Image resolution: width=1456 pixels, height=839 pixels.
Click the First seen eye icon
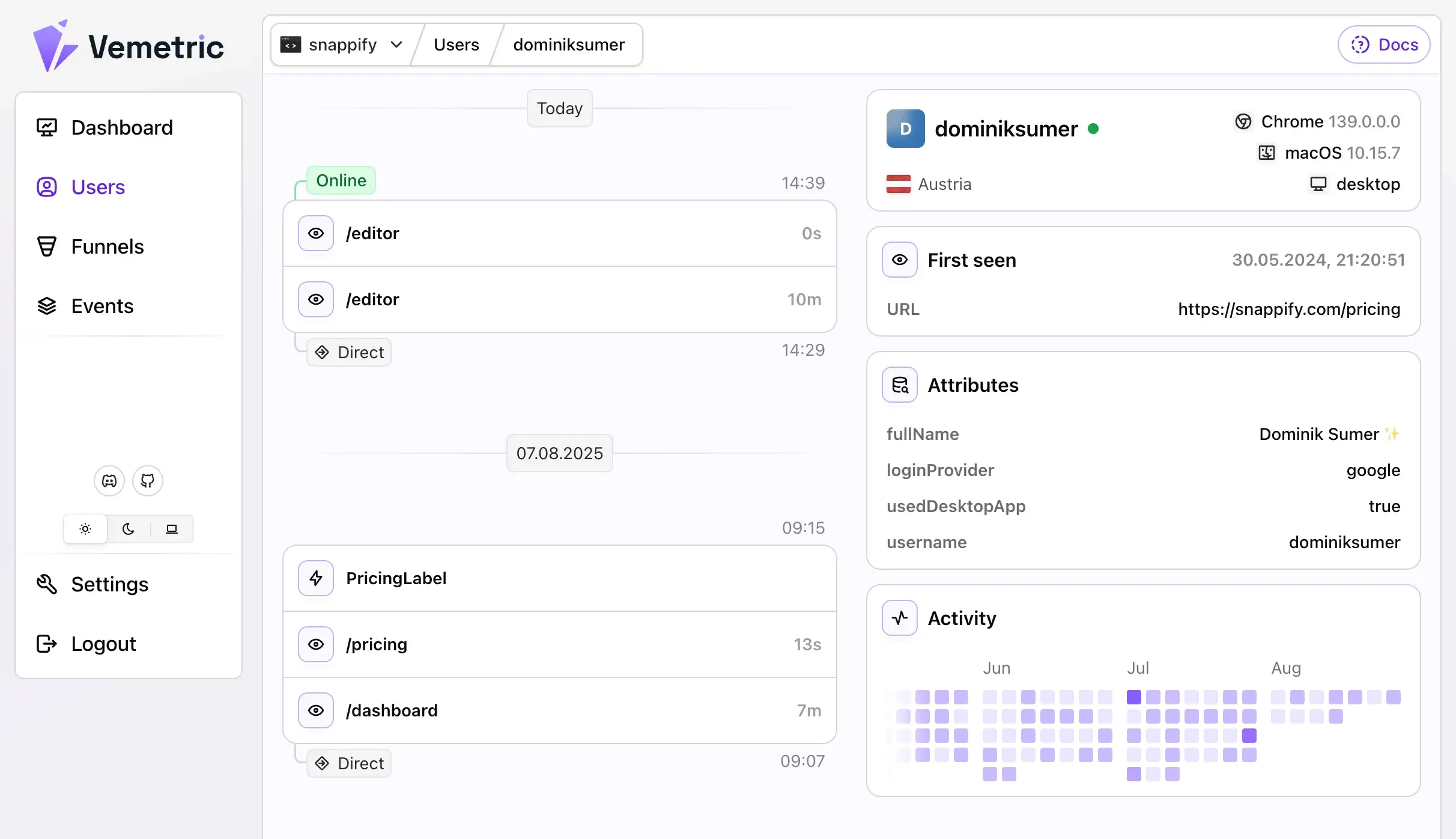(899, 259)
